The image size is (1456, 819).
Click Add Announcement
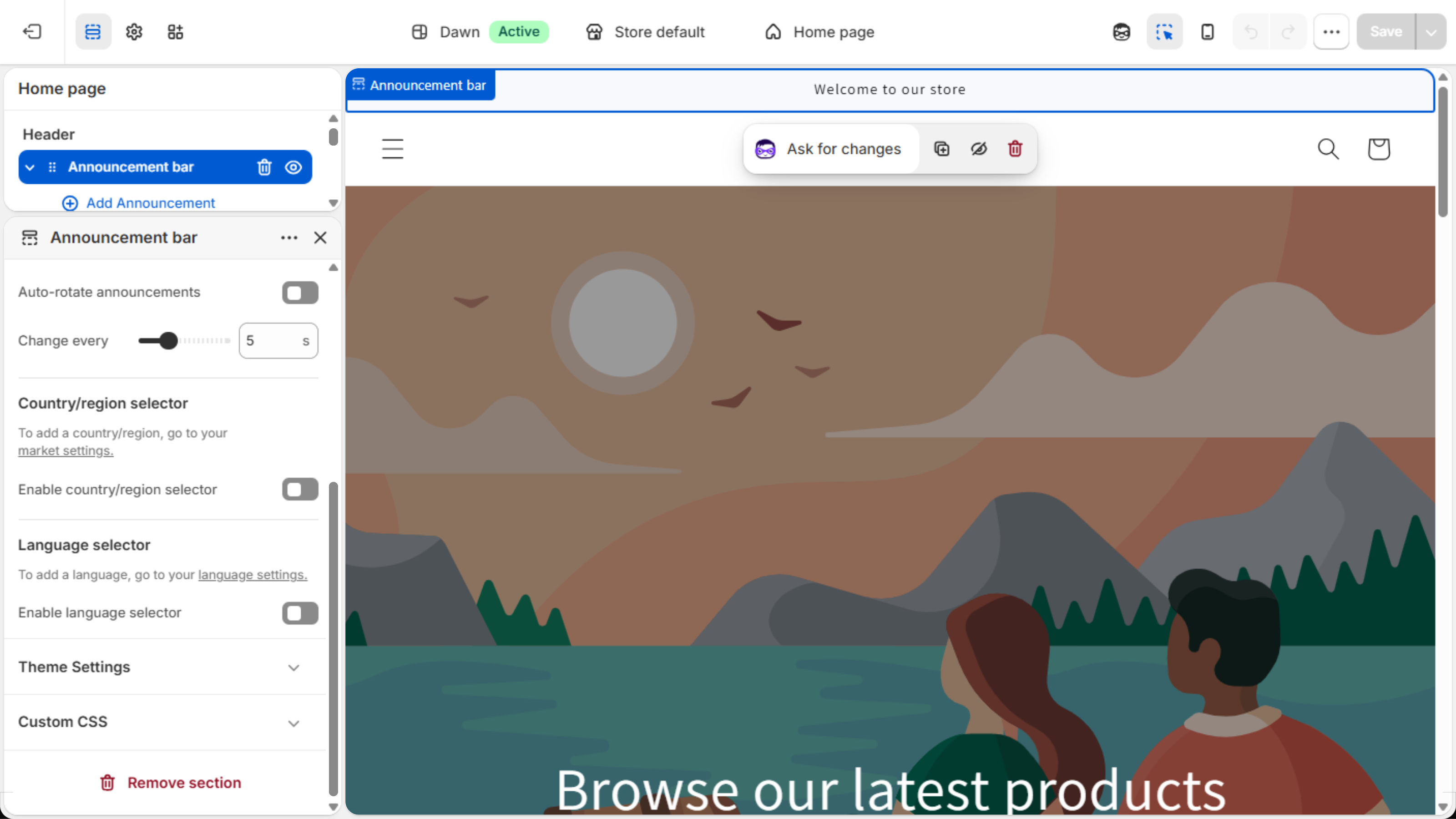[x=138, y=203]
